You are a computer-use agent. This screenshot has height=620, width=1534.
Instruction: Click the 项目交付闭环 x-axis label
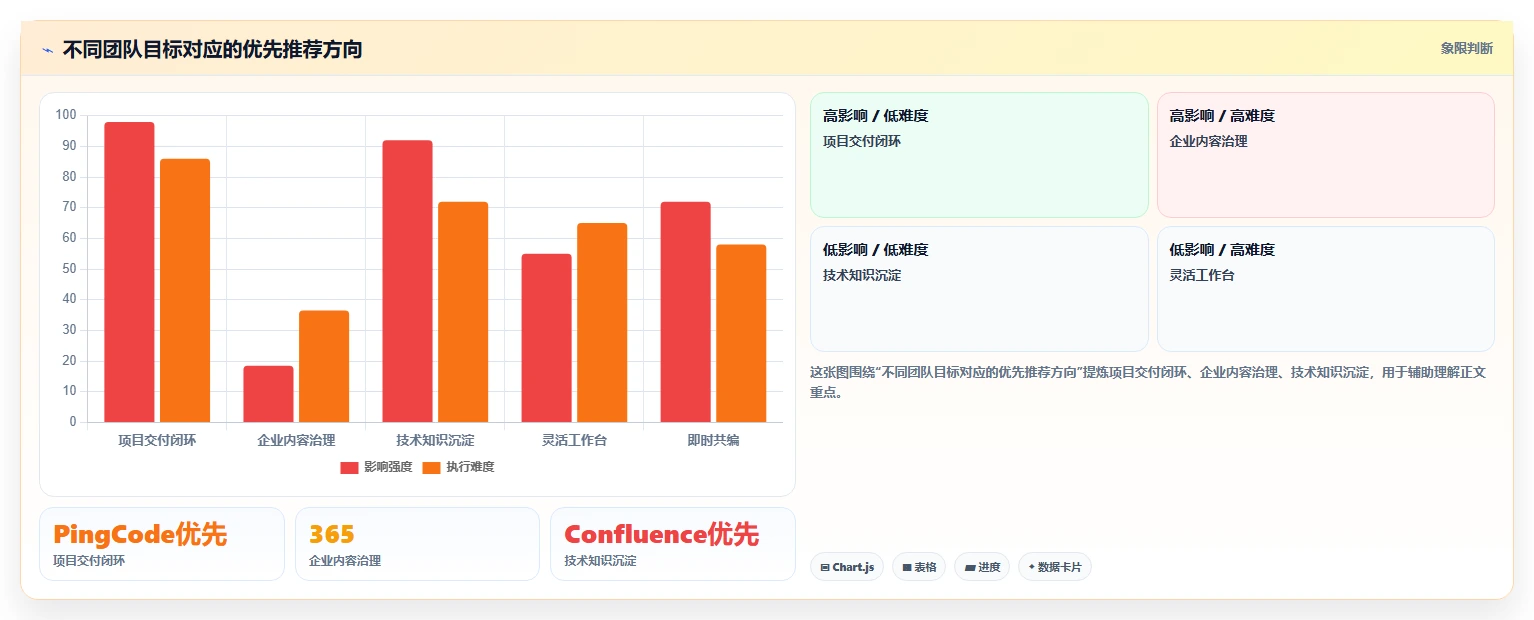point(157,440)
